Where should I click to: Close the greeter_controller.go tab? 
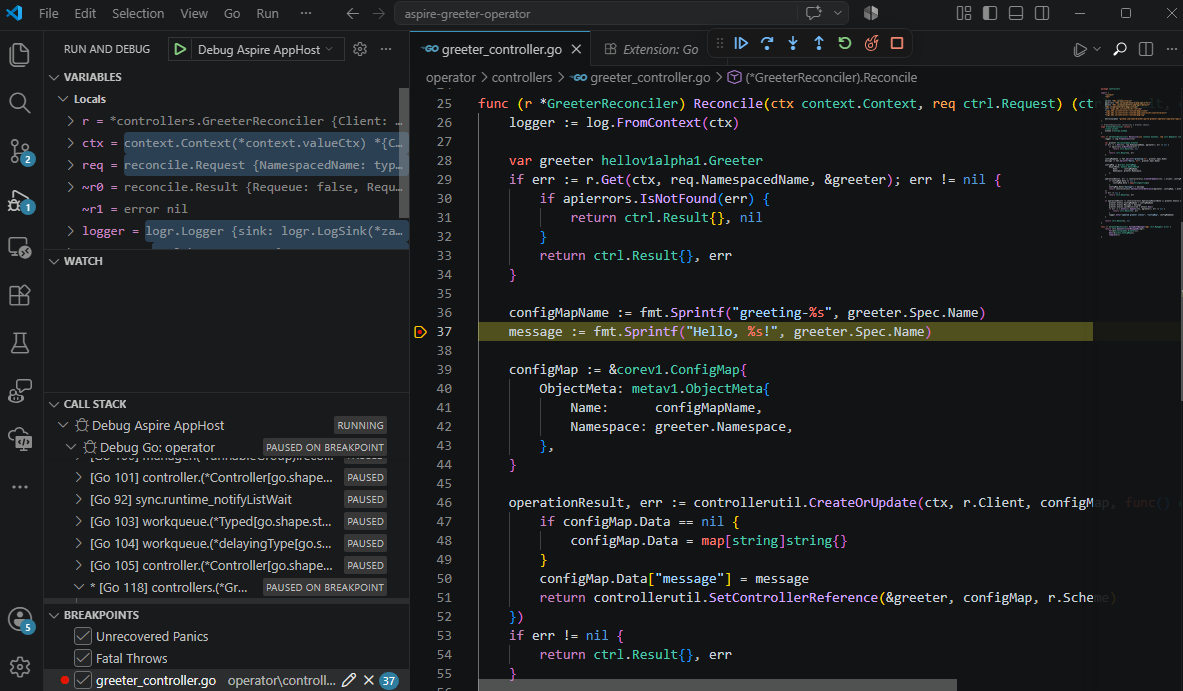[x=576, y=49]
